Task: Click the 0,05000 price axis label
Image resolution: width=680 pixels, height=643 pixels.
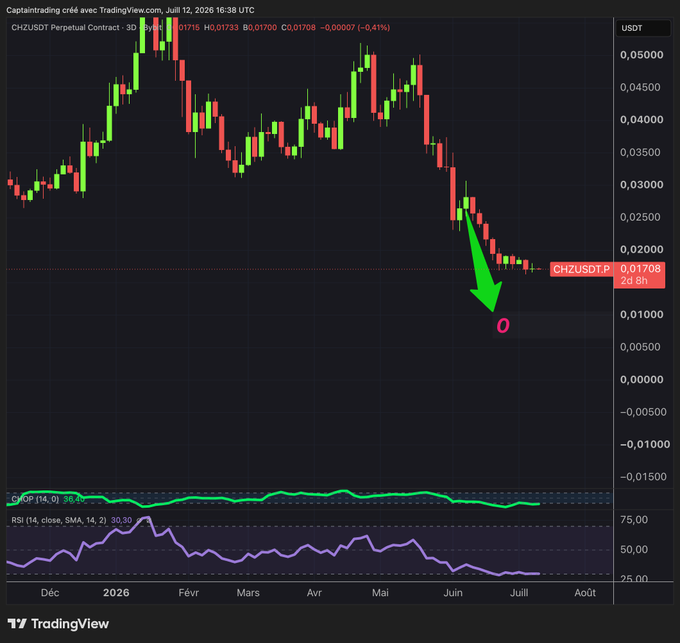Action: [x=641, y=55]
